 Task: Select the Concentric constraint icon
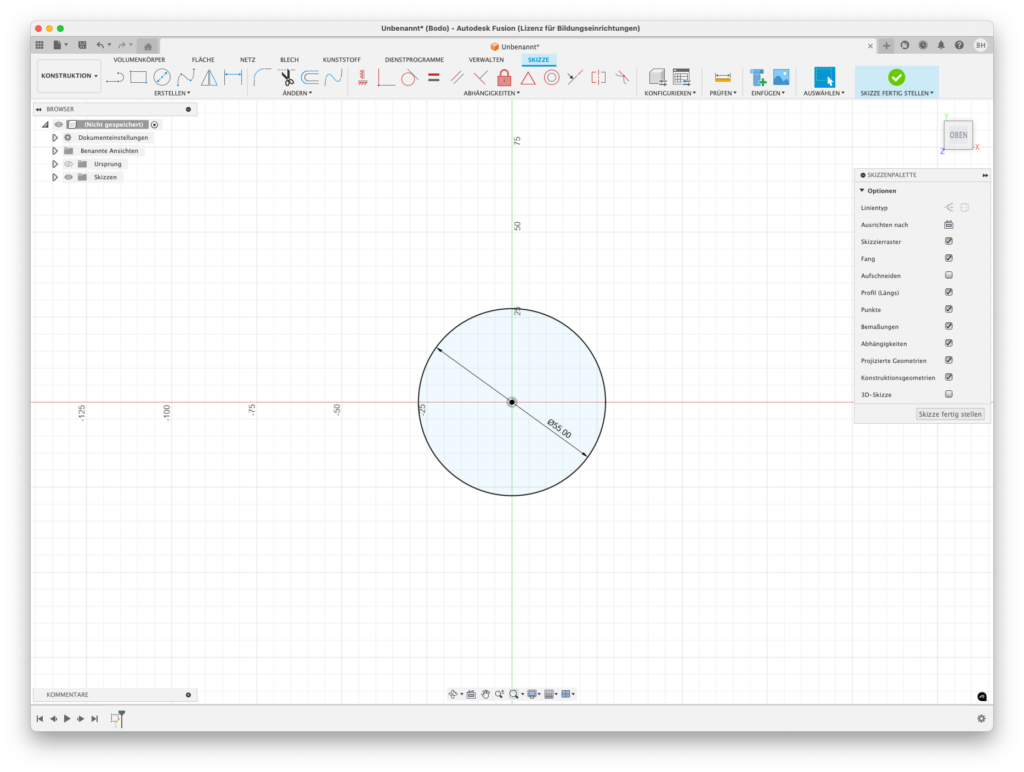551,77
